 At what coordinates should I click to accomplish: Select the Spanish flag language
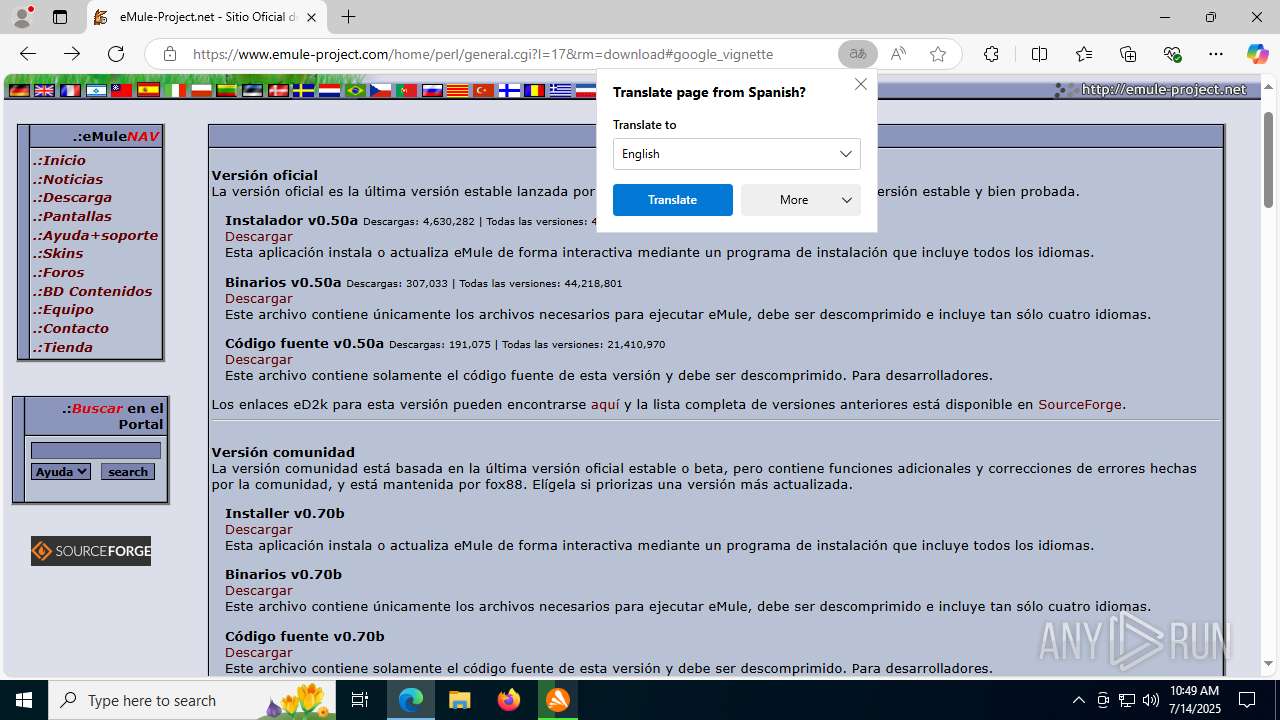coord(148,90)
